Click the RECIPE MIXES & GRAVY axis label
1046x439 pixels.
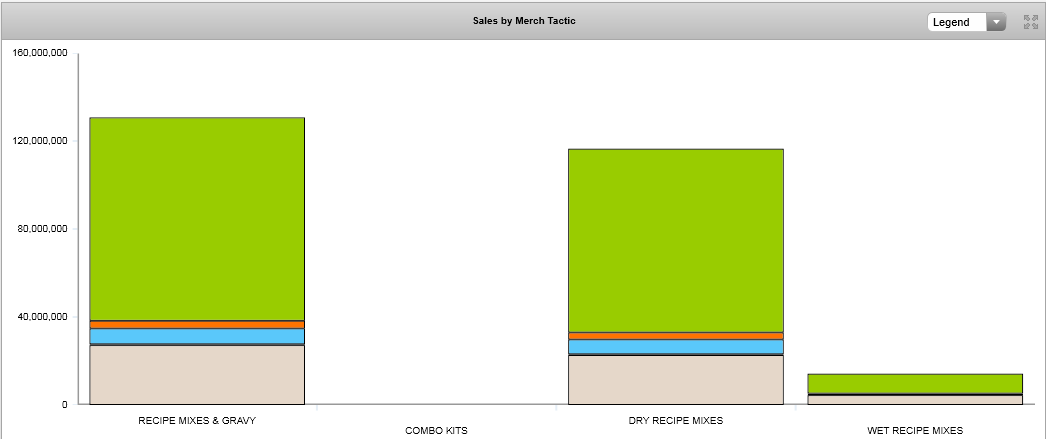(x=197, y=421)
